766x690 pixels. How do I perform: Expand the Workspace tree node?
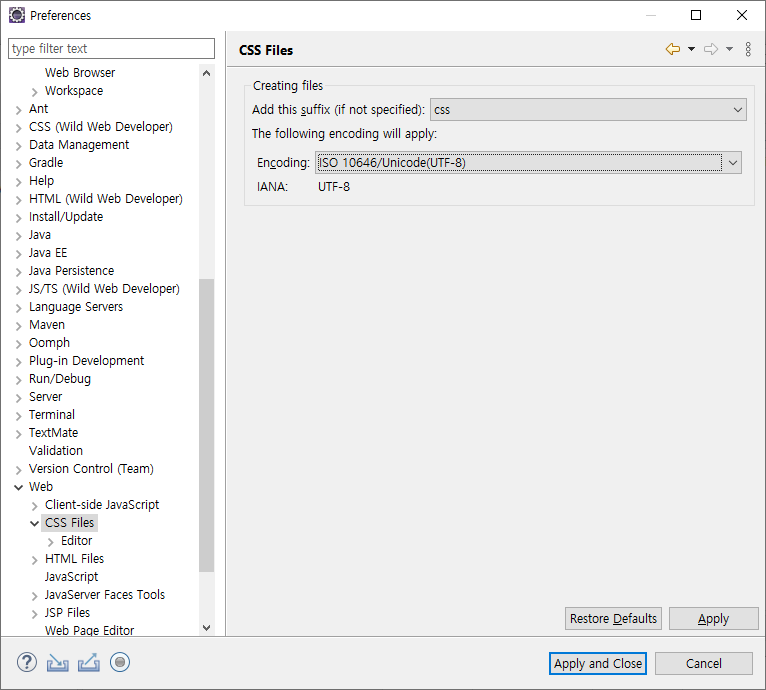pos(34,92)
